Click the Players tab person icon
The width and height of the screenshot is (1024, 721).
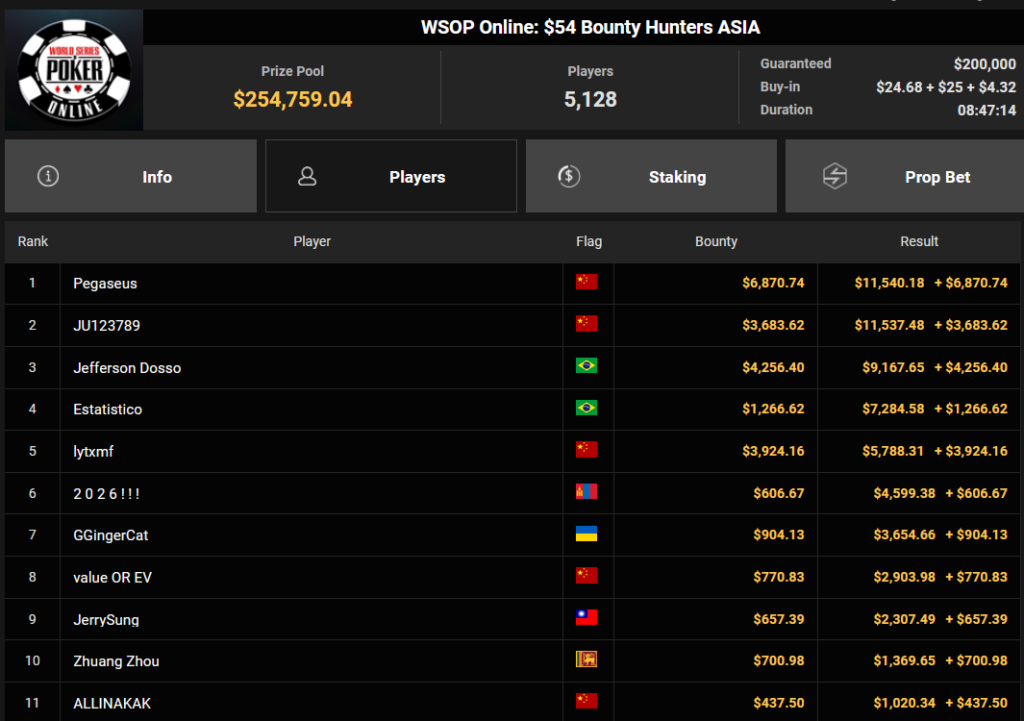pos(307,176)
